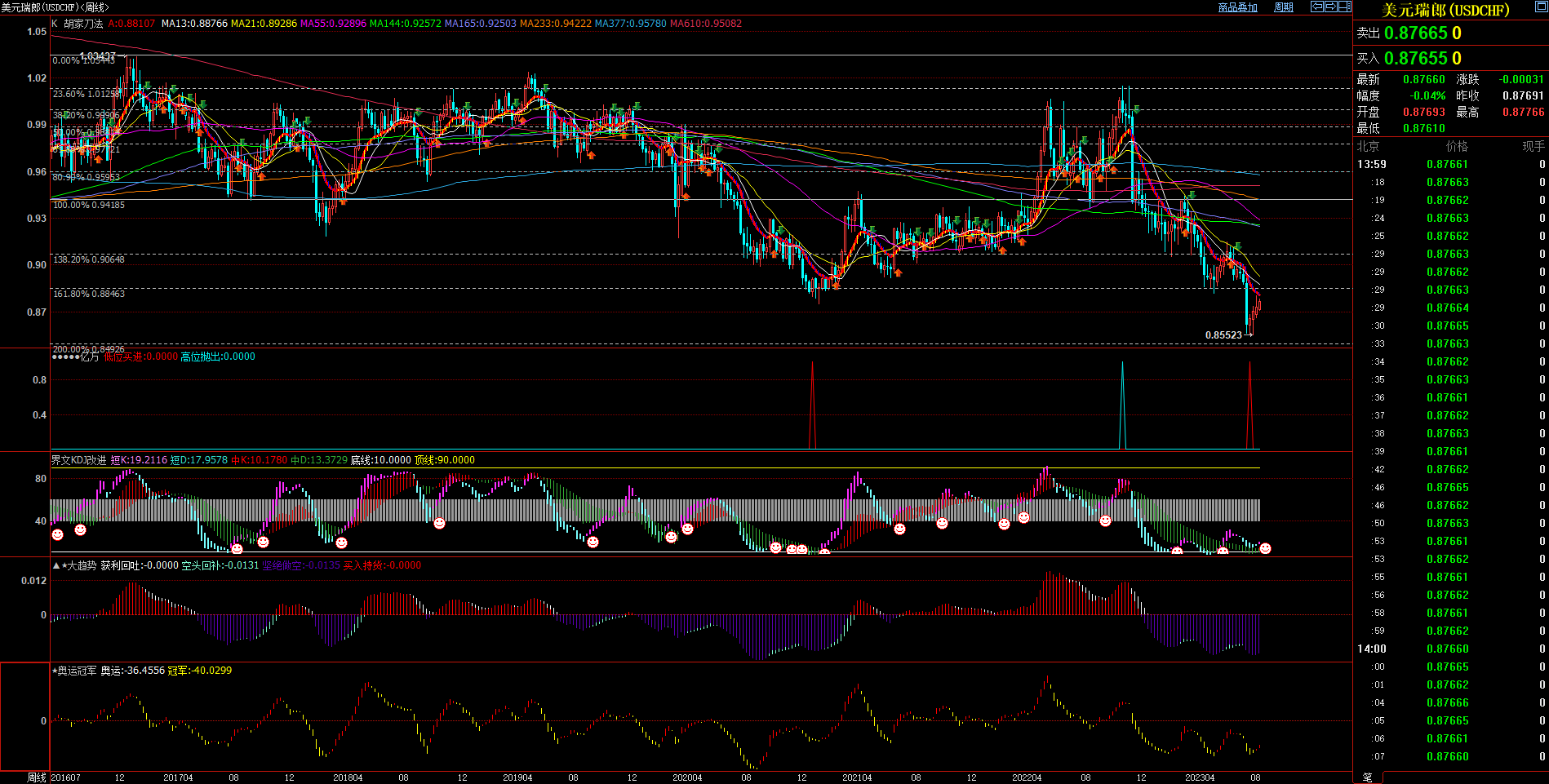Screen dimensions: 1549x784
Task: Click the 笔 tab at bottom right
Action: click(1367, 777)
